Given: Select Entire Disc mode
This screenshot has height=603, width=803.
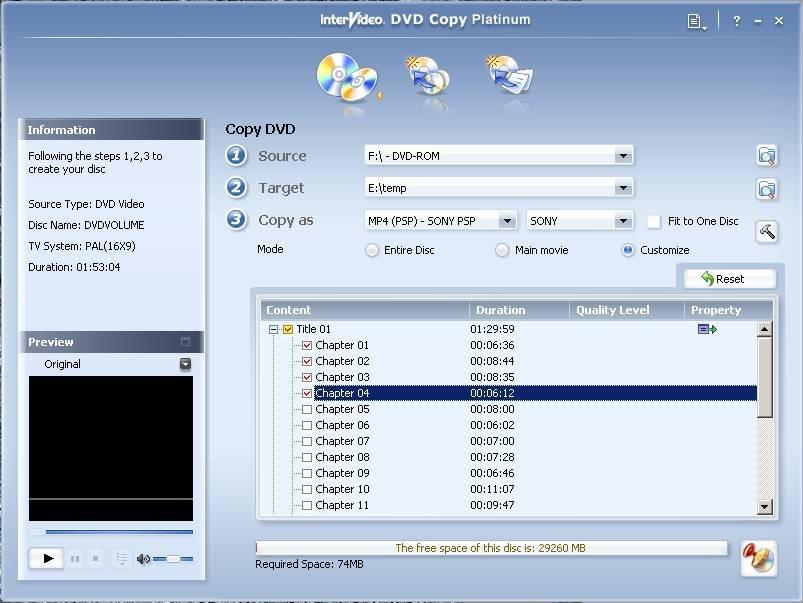Looking at the screenshot, I should point(372,250).
